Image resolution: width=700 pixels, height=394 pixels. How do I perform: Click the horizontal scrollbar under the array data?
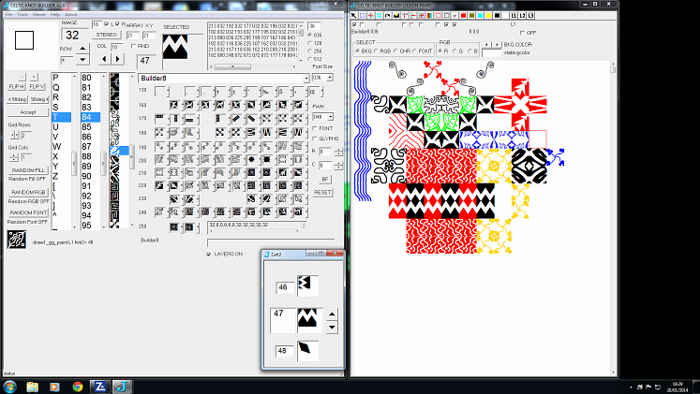(253, 66)
